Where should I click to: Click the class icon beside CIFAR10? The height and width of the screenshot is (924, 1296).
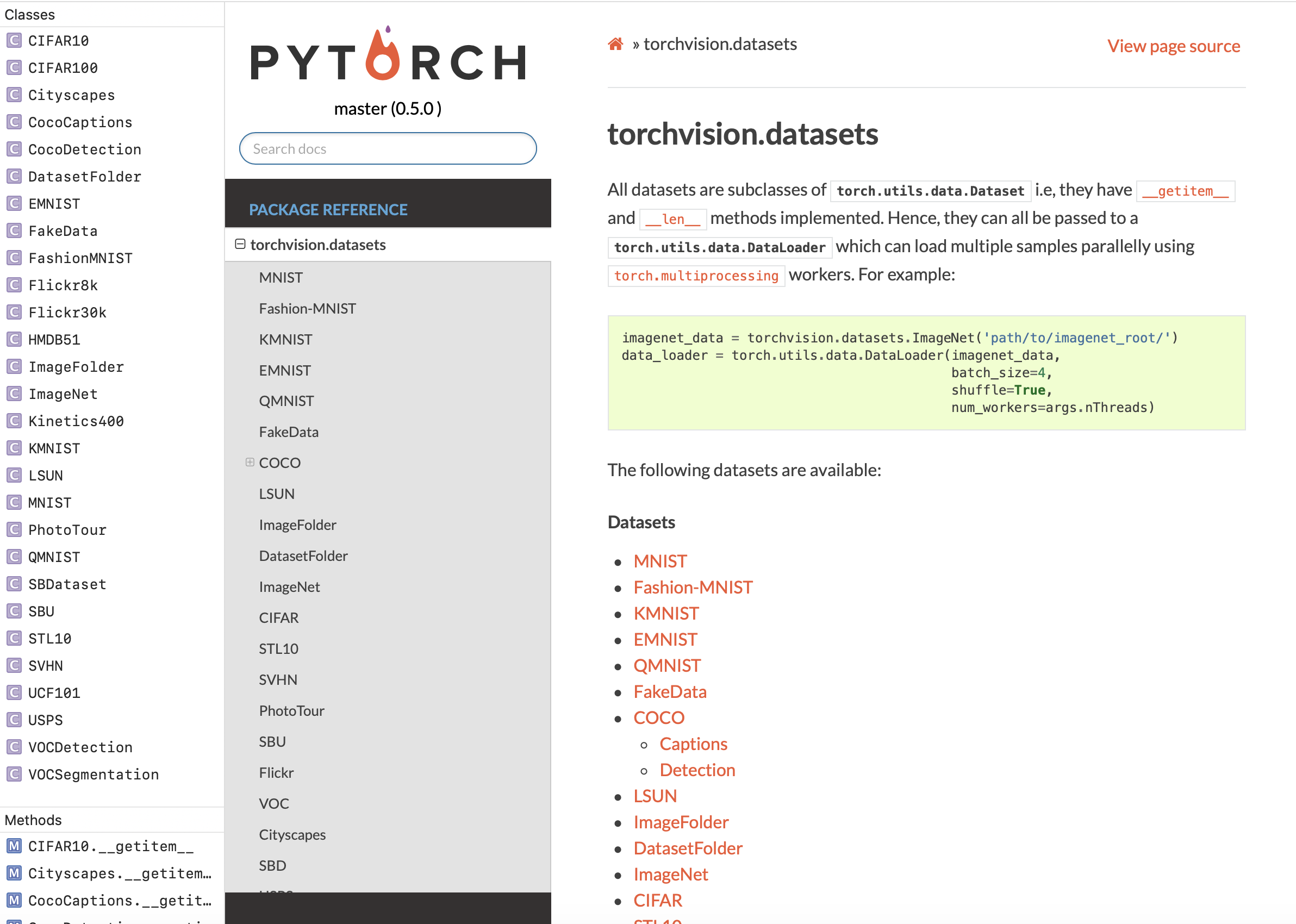[x=14, y=40]
